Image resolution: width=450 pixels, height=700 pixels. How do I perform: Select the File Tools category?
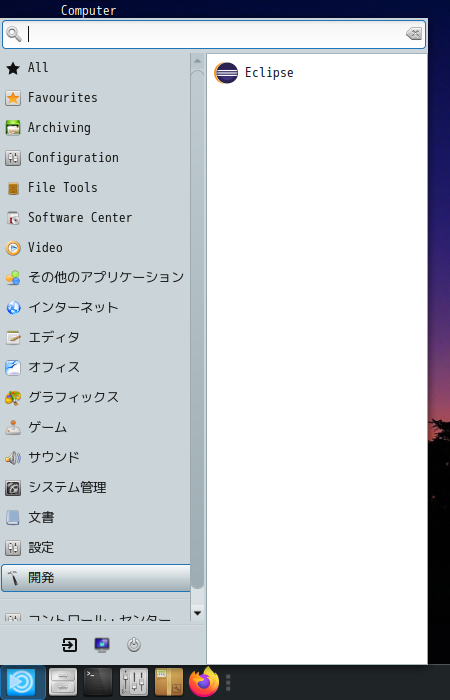click(x=95, y=188)
